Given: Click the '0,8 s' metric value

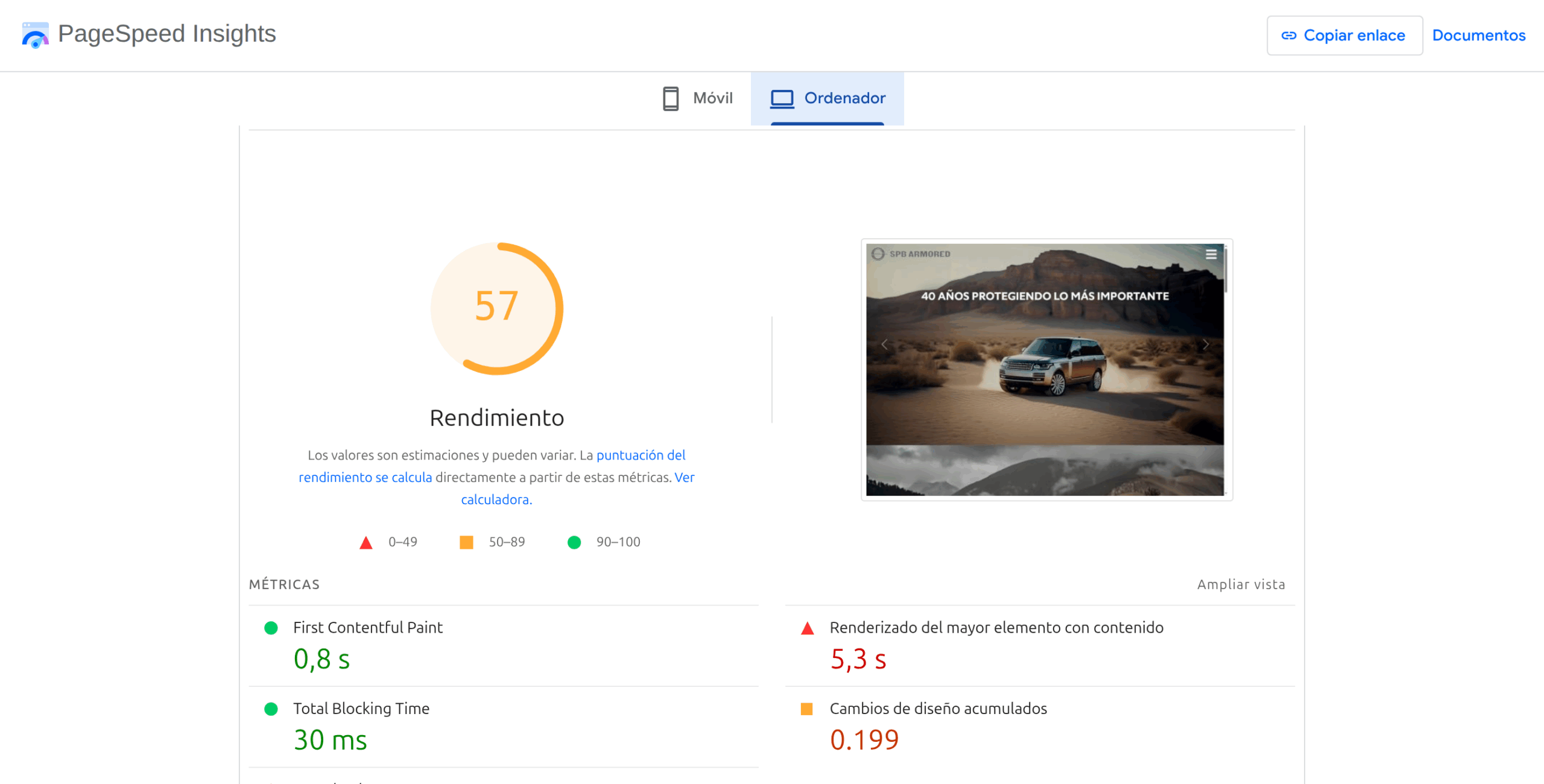Looking at the screenshot, I should coord(321,659).
